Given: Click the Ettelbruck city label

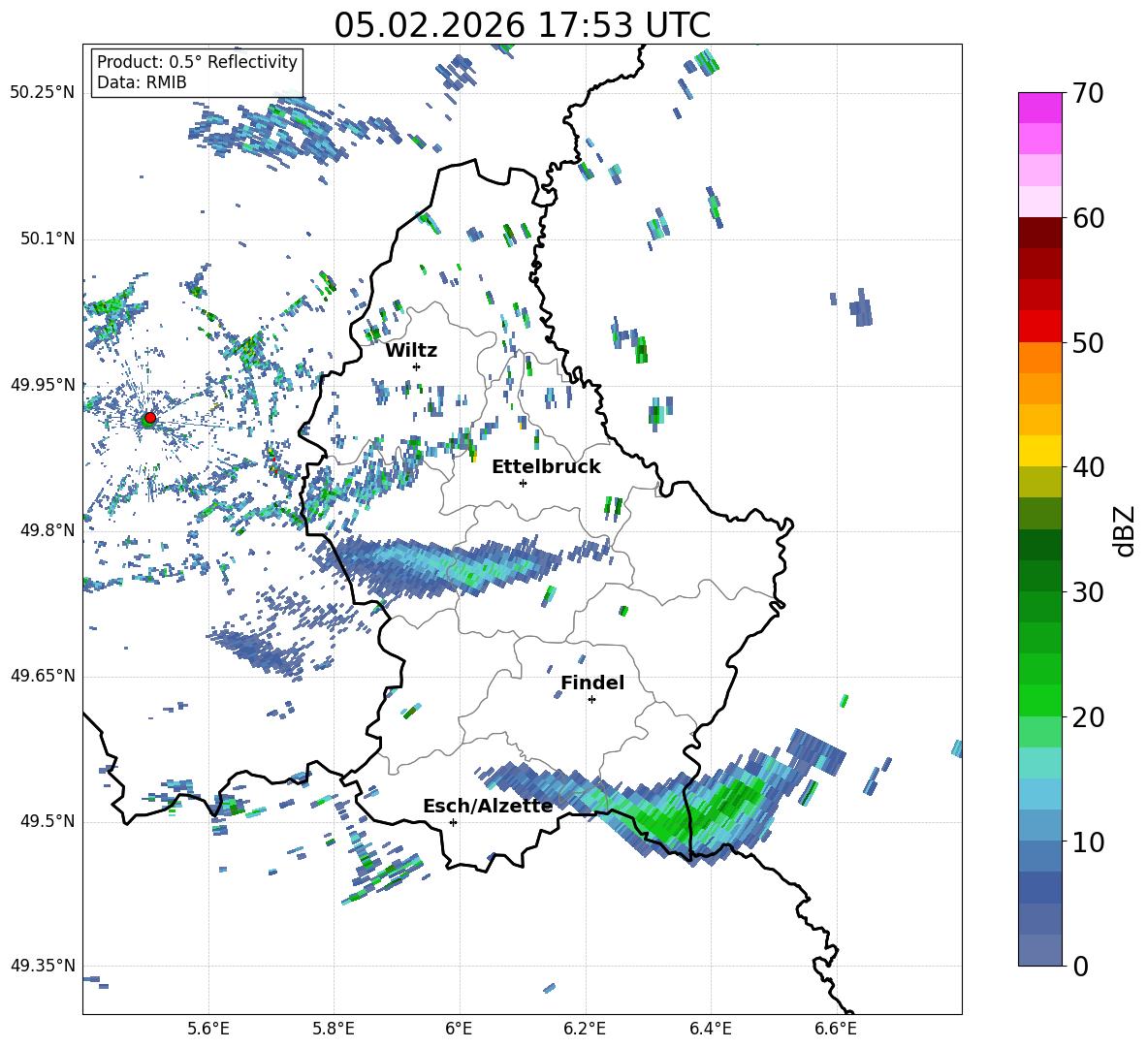Looking at the screenshot, I should pos(546,466).
